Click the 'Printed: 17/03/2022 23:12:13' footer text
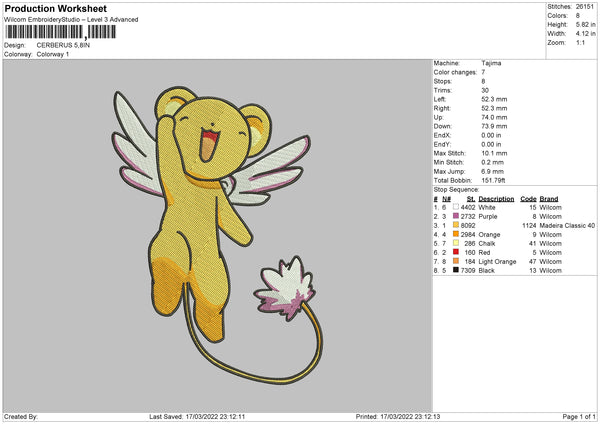Viewport: 600px width, 424px height. pos(398,417)
